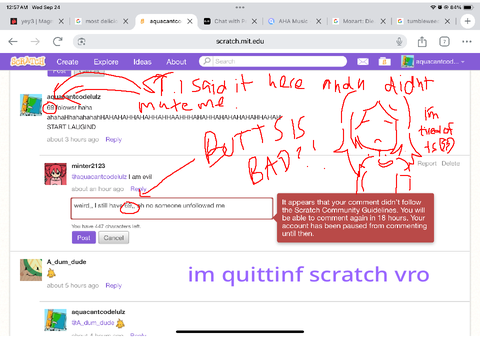This screenshot has width=480, height=360.
Task: Switch to the yay3 tab
Action: pyautogui.click(x=32, y=21)
